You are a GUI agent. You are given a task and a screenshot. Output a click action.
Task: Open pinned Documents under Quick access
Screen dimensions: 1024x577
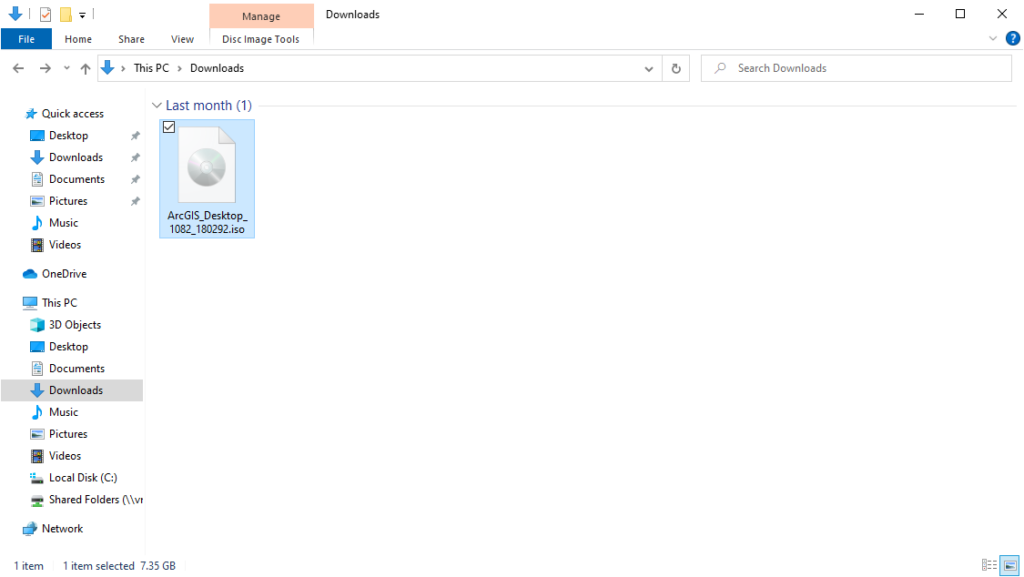click(x=76, y=179)
